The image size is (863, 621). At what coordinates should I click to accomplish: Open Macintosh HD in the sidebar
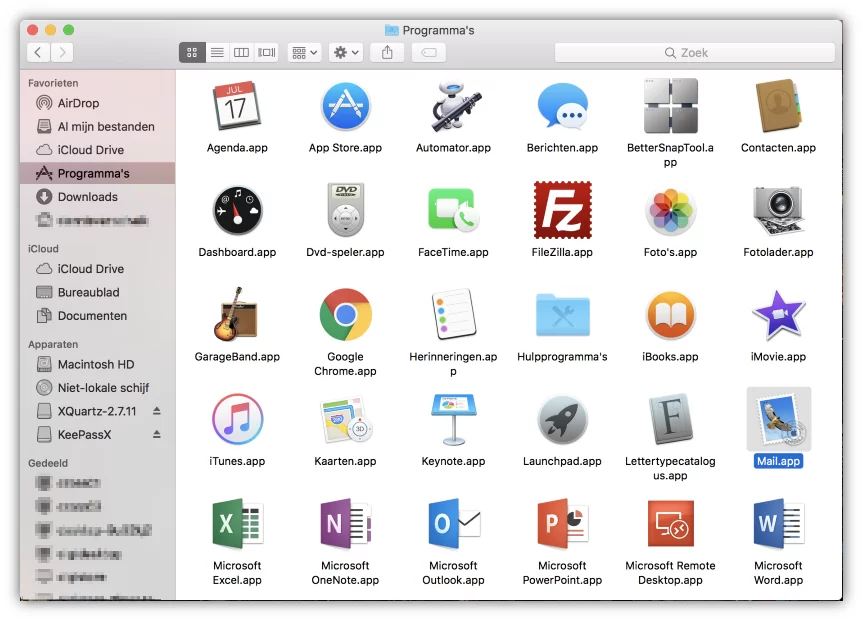pos(97,364)
